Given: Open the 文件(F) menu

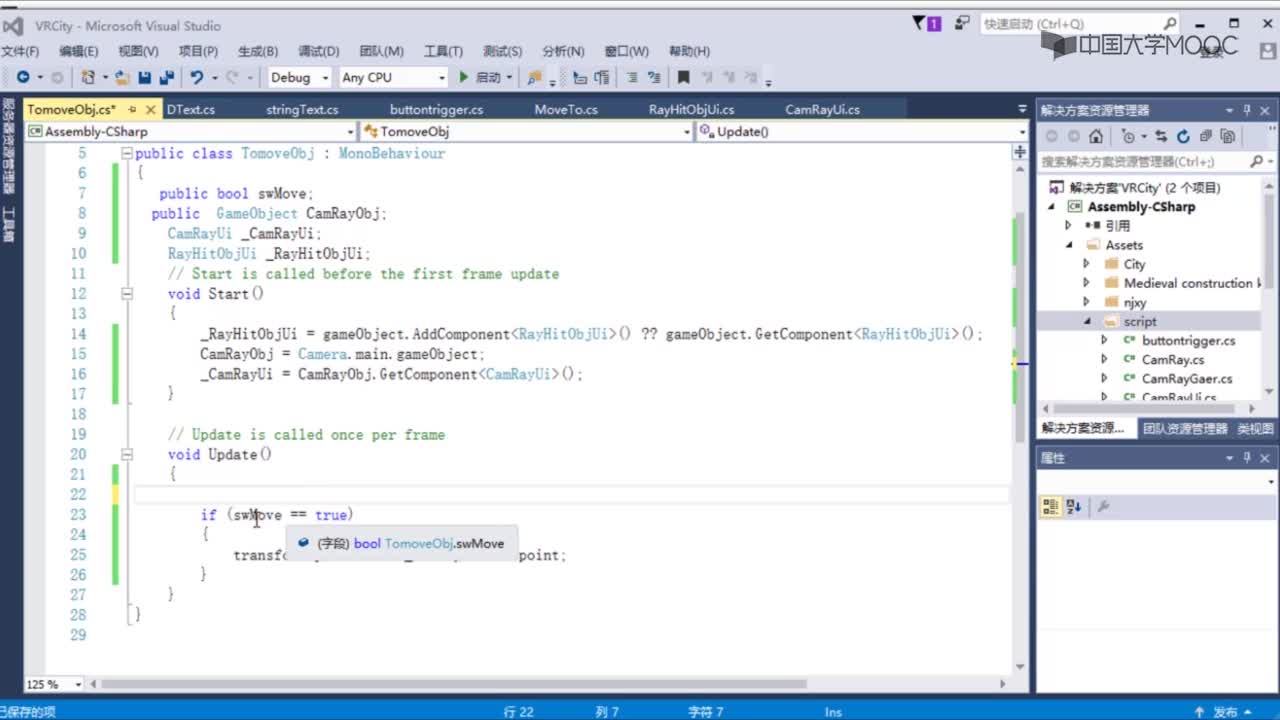Looking at the screenshot, I should pyautogui.click(x=20, y=51).
